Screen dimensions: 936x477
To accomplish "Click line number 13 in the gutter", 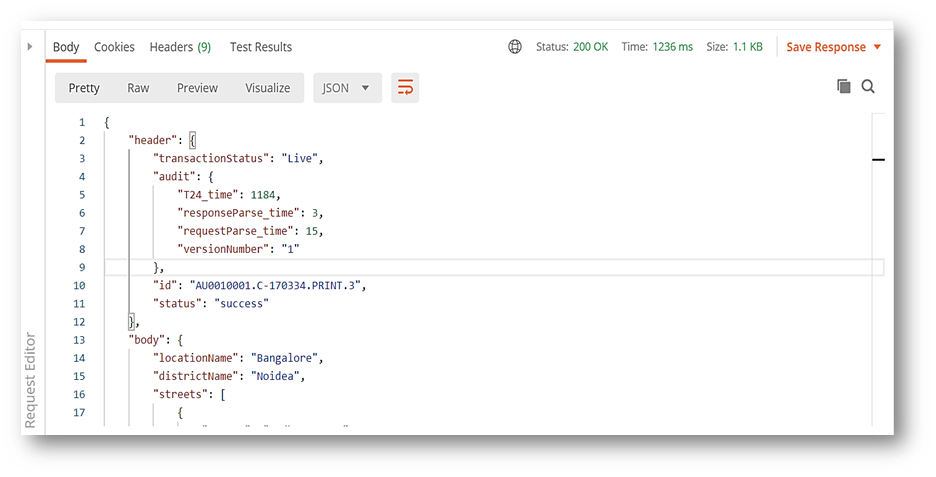I will (80, 340).
